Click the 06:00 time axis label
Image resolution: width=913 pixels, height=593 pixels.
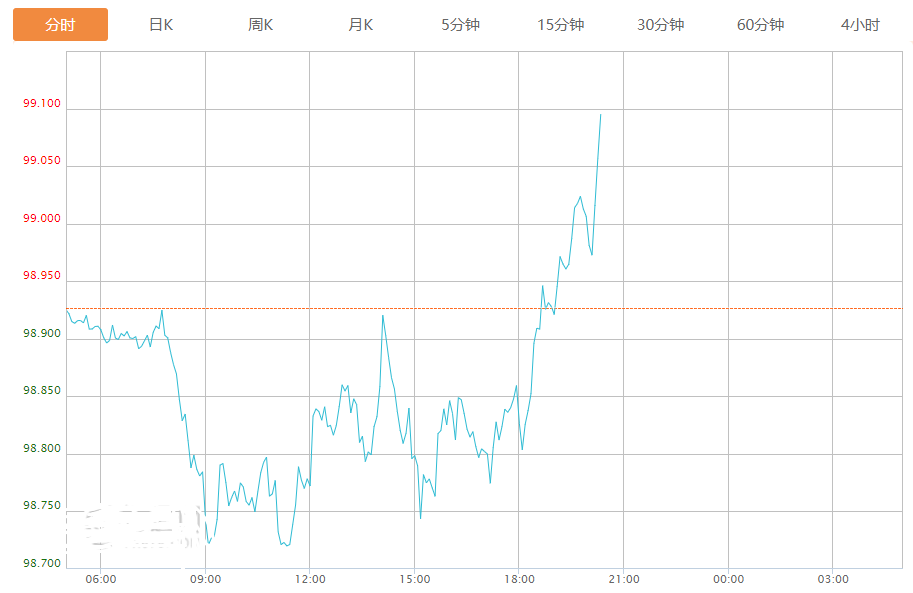[101, 579]
